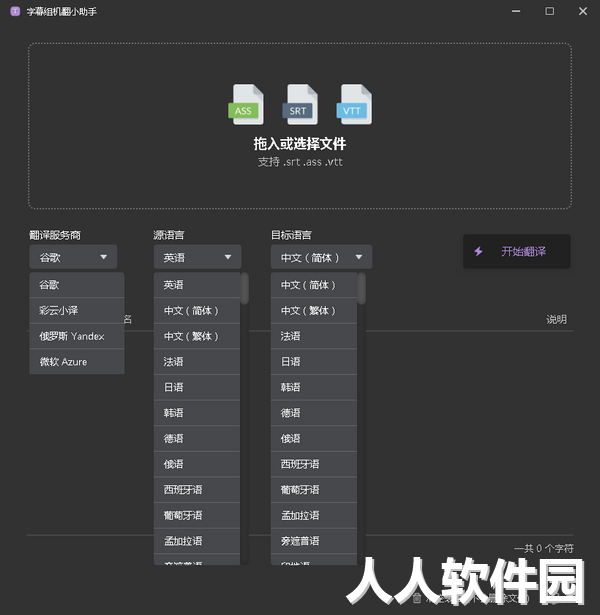600x615 pixels.
Task: Select 德语 in source language list
Action: [197, 439]
